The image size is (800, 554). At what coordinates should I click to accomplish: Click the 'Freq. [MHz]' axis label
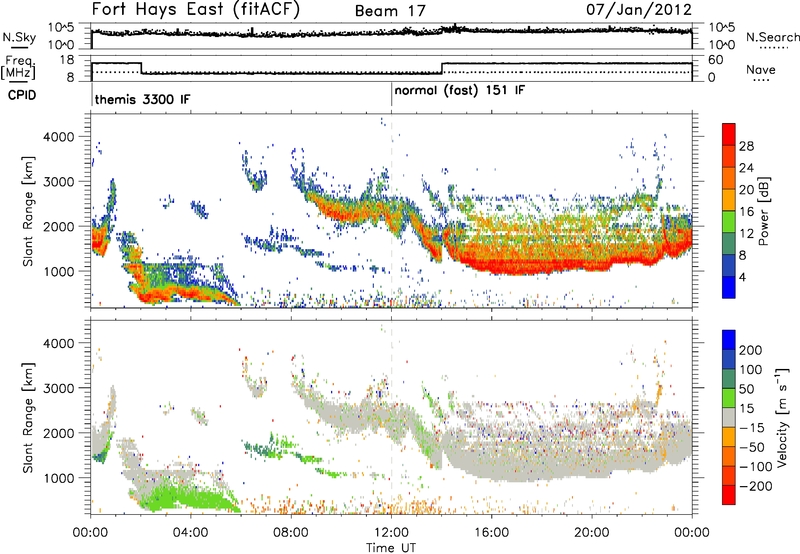pyautogui.click(x=19, y=67)
